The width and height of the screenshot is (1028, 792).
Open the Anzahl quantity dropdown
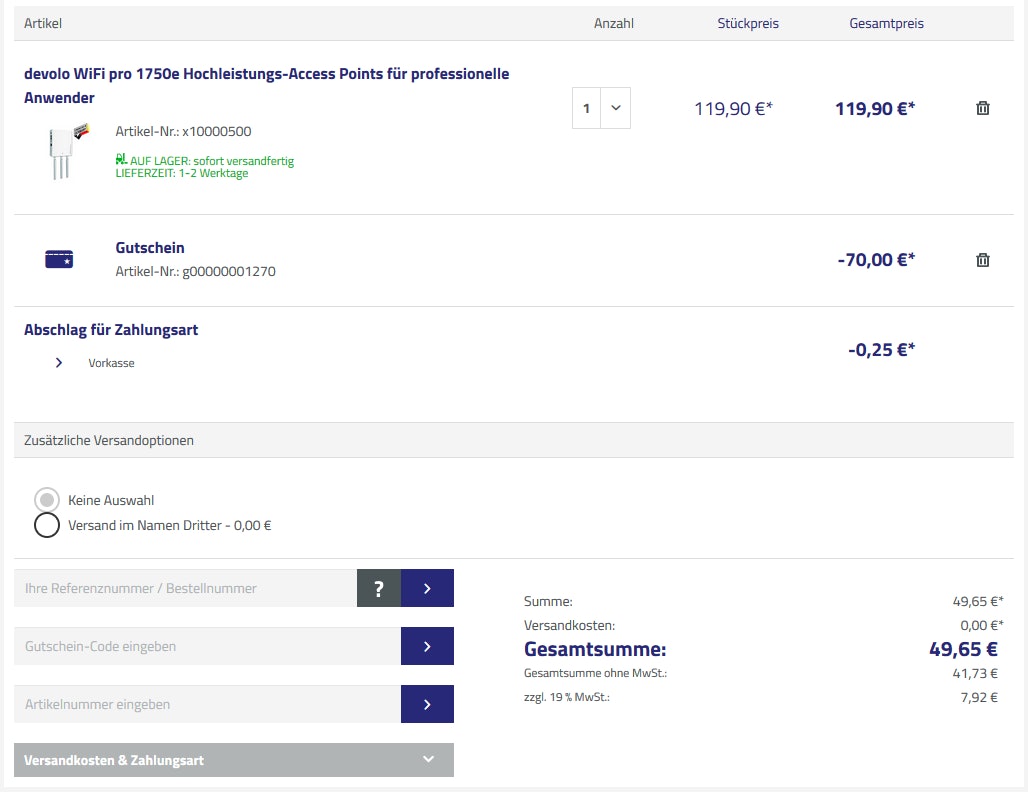point(601,108)
